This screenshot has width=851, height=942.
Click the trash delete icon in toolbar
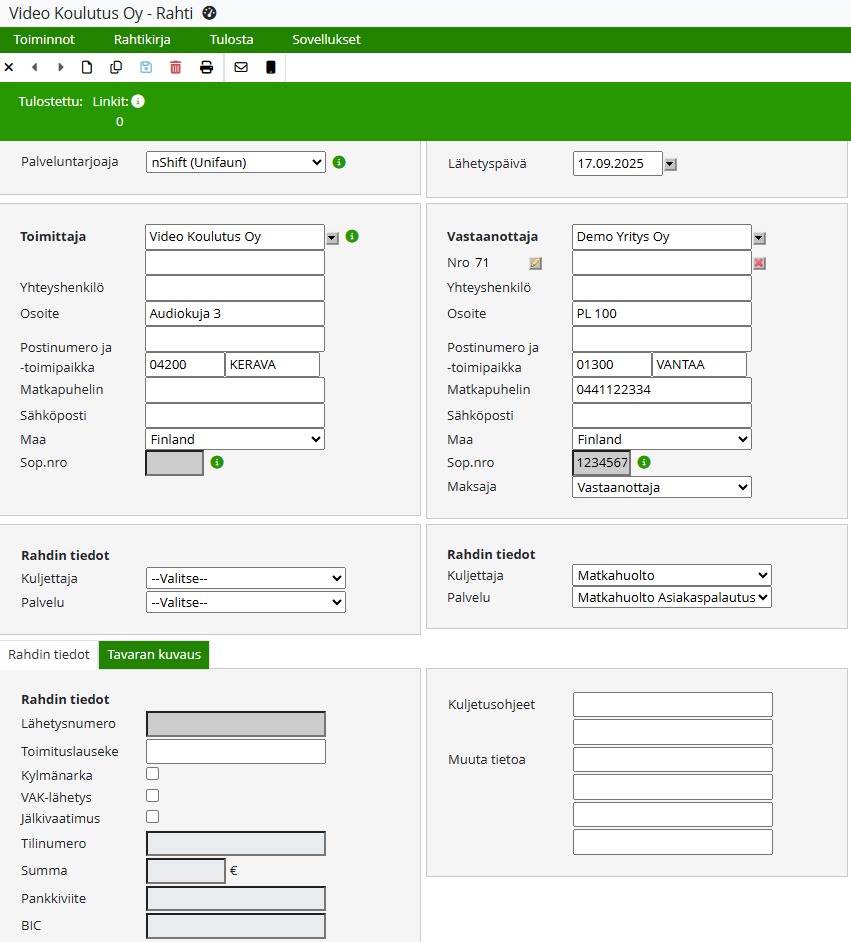click(176, 67)
